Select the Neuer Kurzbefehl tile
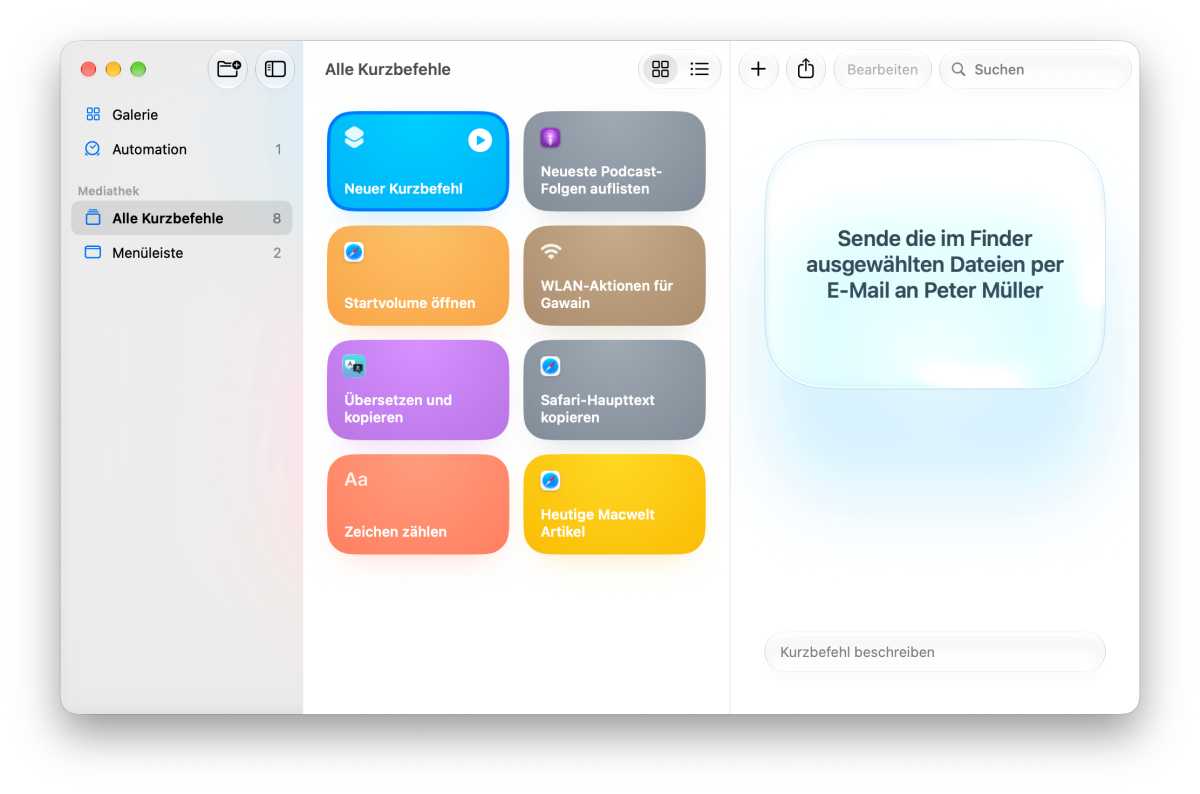The height and width of the screenshot is (794, 1200). pos(418,161)
